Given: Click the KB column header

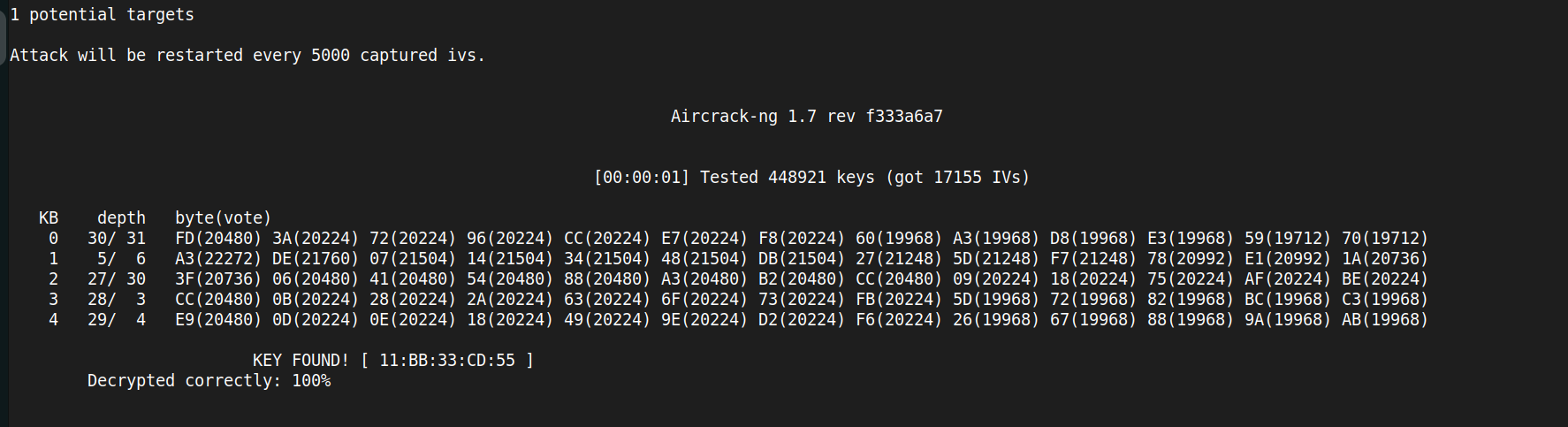Looking at the screenshot, I should click(x=49, y=218).
